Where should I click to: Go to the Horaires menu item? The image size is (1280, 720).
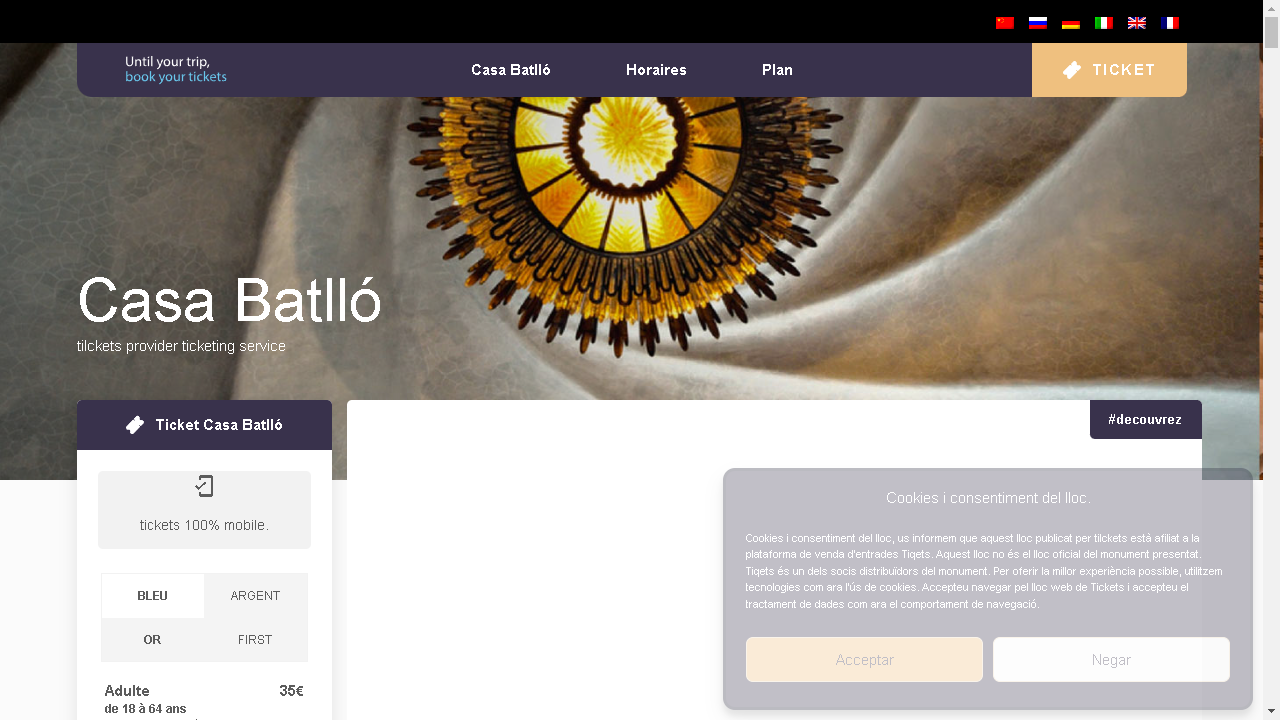pos(656,70)
